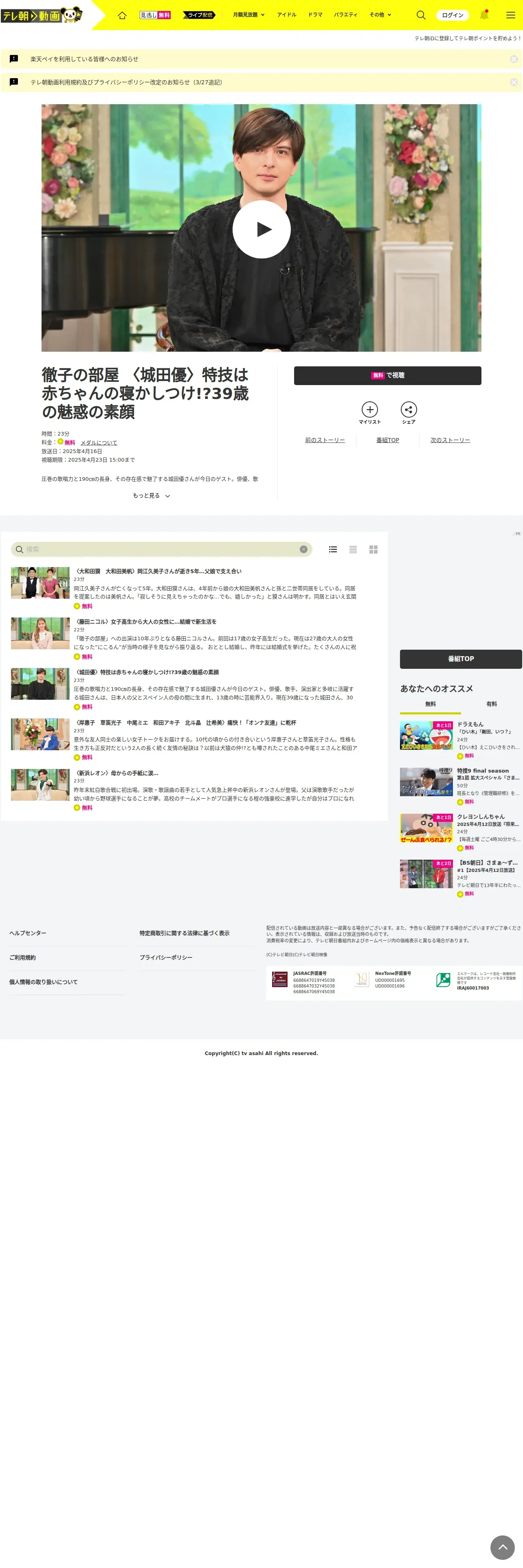Switch to detailed list view icon
523x1568 pixels.
[x=333, y=549]
